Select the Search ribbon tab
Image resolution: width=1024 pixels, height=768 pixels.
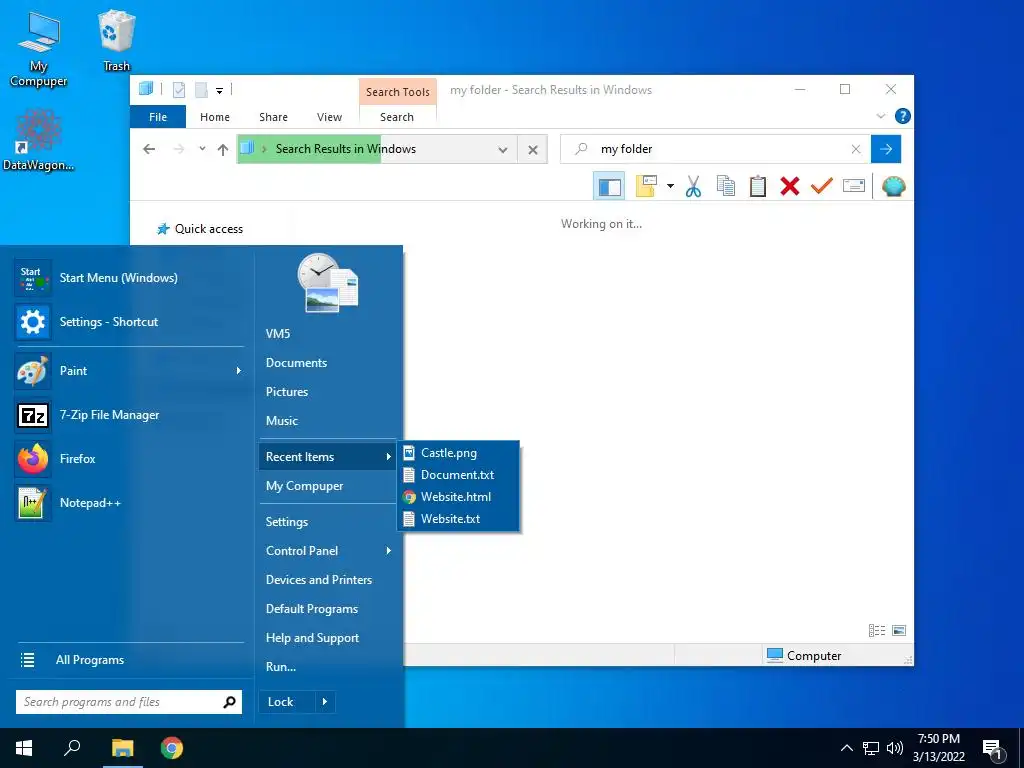pyautogui.click(x=397, y=117)
